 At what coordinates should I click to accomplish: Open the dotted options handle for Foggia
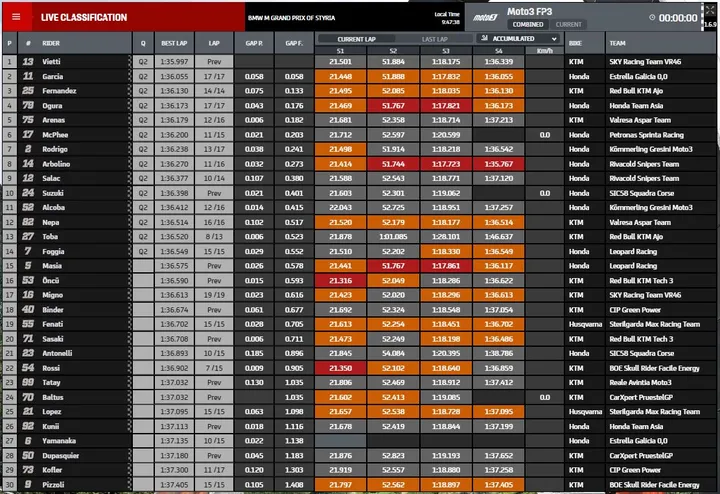tap(129, 251)
